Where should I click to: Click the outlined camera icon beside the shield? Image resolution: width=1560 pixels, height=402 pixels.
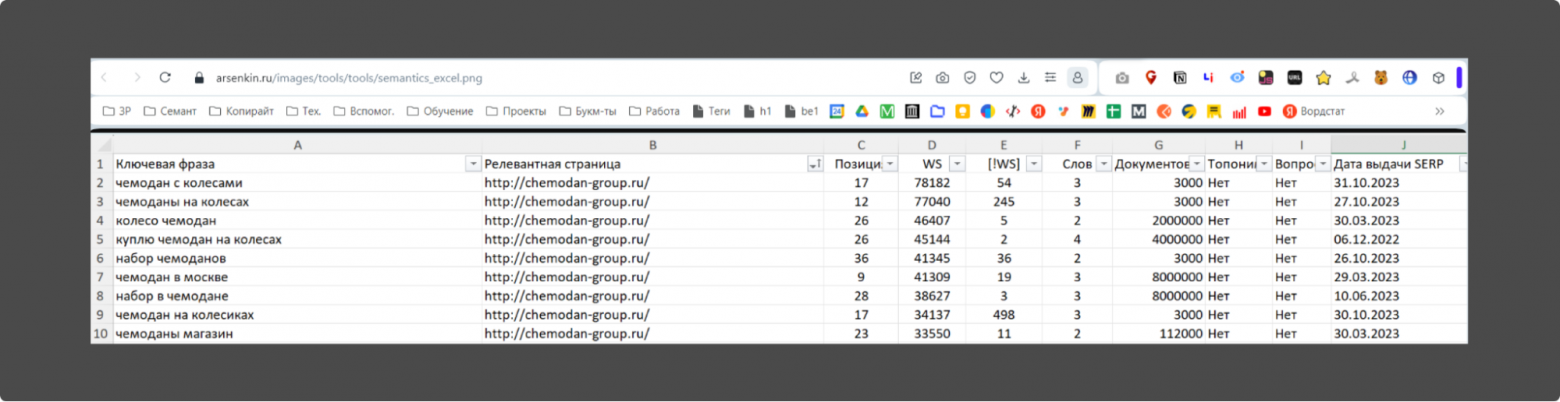(943, 77)
